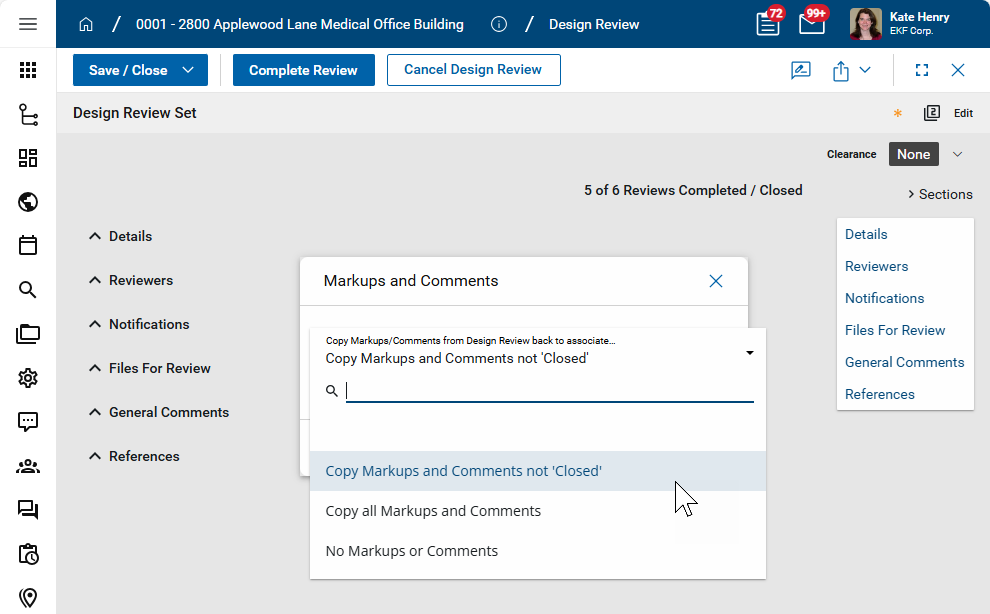Collapse the Files For Review section
The width and height of the screenshot is (990, 614).
pos(95,368)
